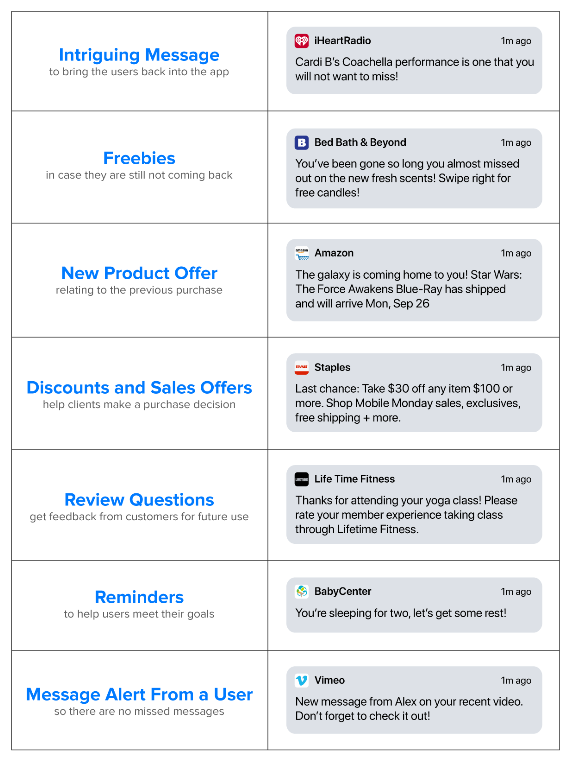Image resolution: width=570 pixels, height=760 pixels.
Task: Click the Staples app icon
Action: 302,367
